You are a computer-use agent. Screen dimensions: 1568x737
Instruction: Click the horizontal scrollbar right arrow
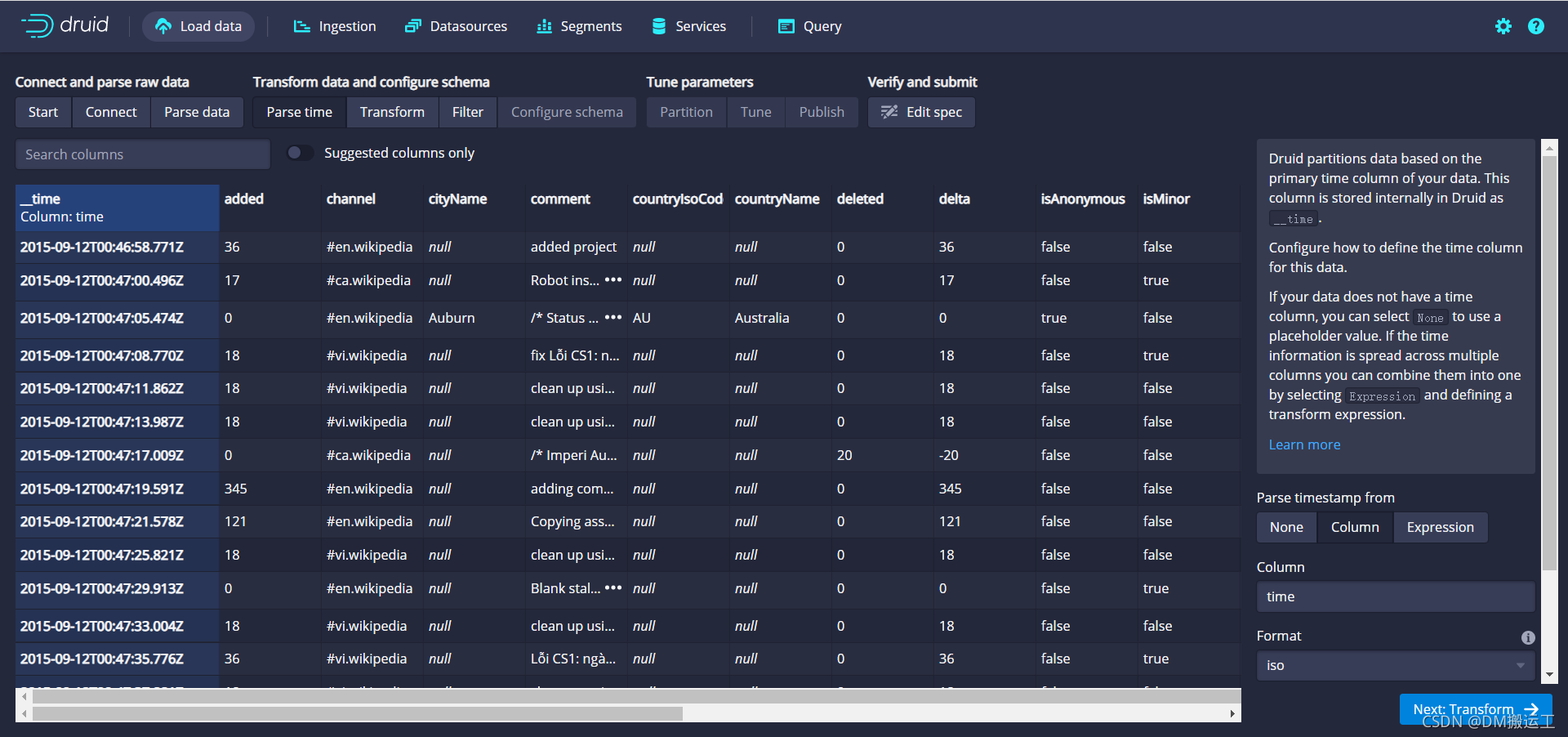(1232, 713)
